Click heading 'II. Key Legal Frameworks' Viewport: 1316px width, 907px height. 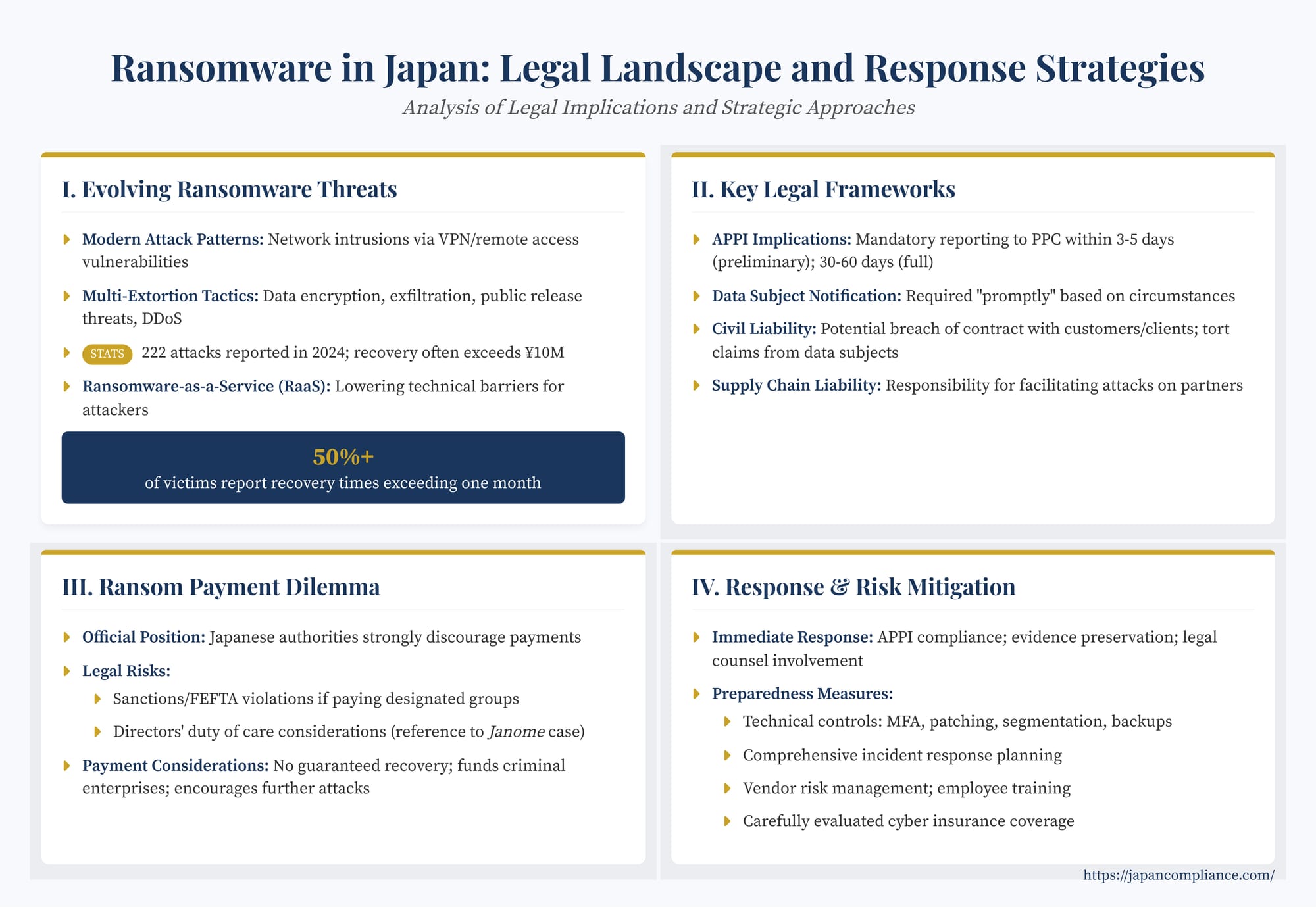click(823, 189)
